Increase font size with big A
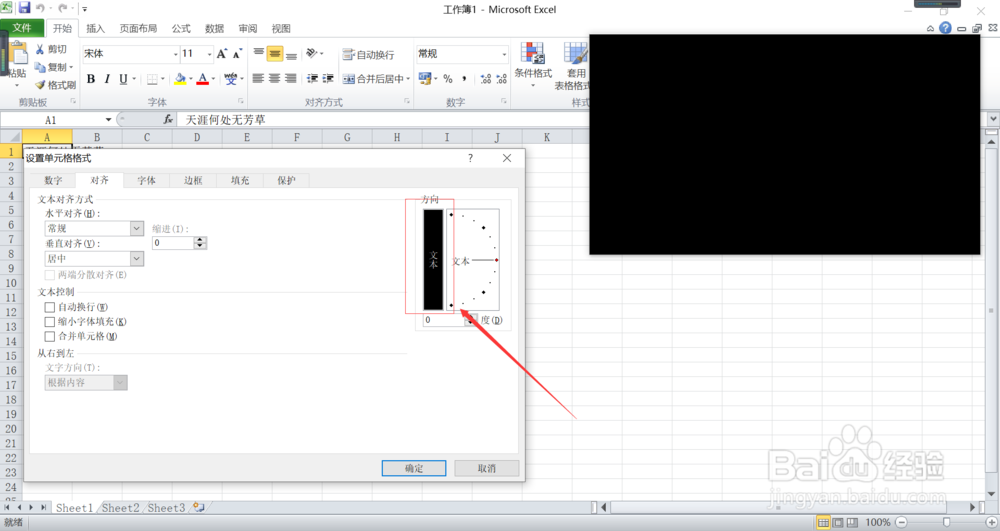The height and width of the screenshot is (531, 1000). tap(221, 54)
